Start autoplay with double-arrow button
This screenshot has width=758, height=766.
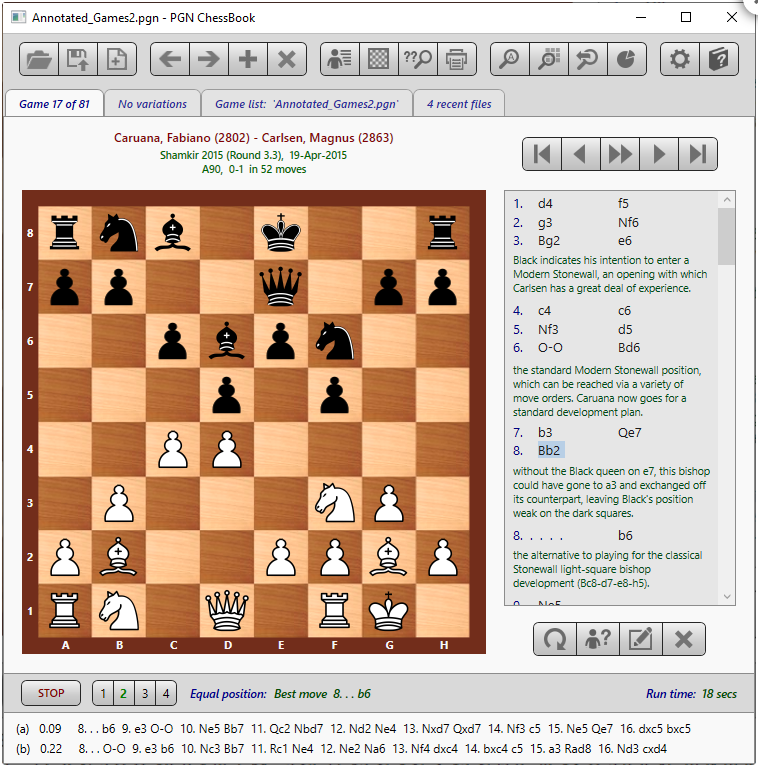[x=620, y=154]
